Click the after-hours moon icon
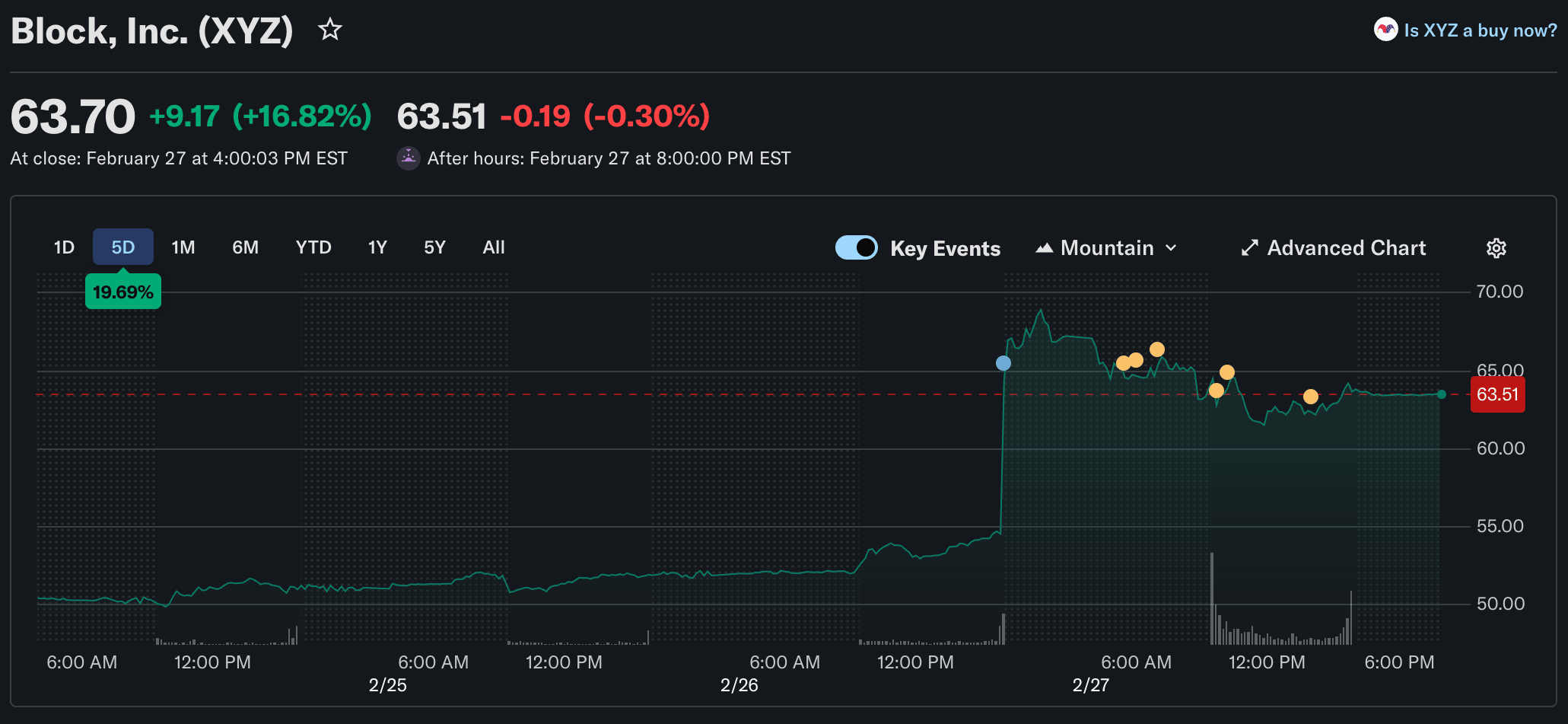 (x=409, y=158)
